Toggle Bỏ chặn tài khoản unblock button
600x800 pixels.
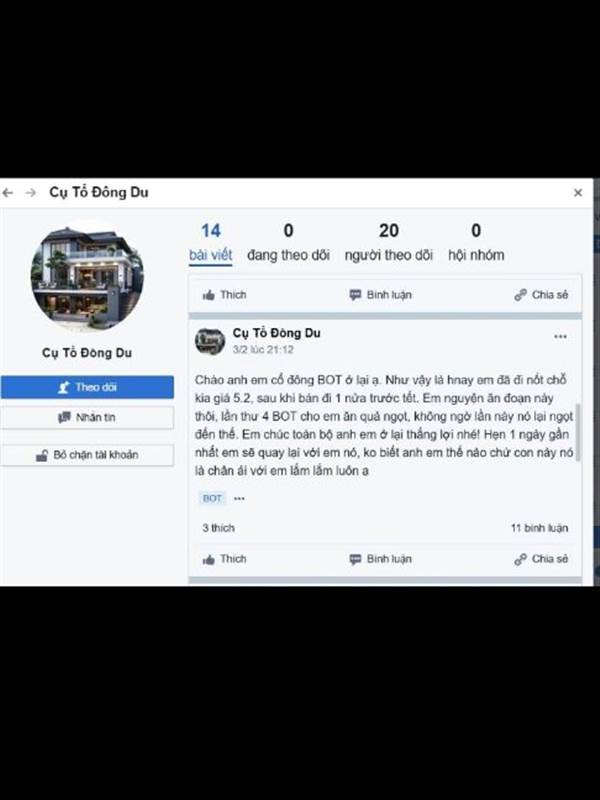pyautogui.click(x=87, y=455)
